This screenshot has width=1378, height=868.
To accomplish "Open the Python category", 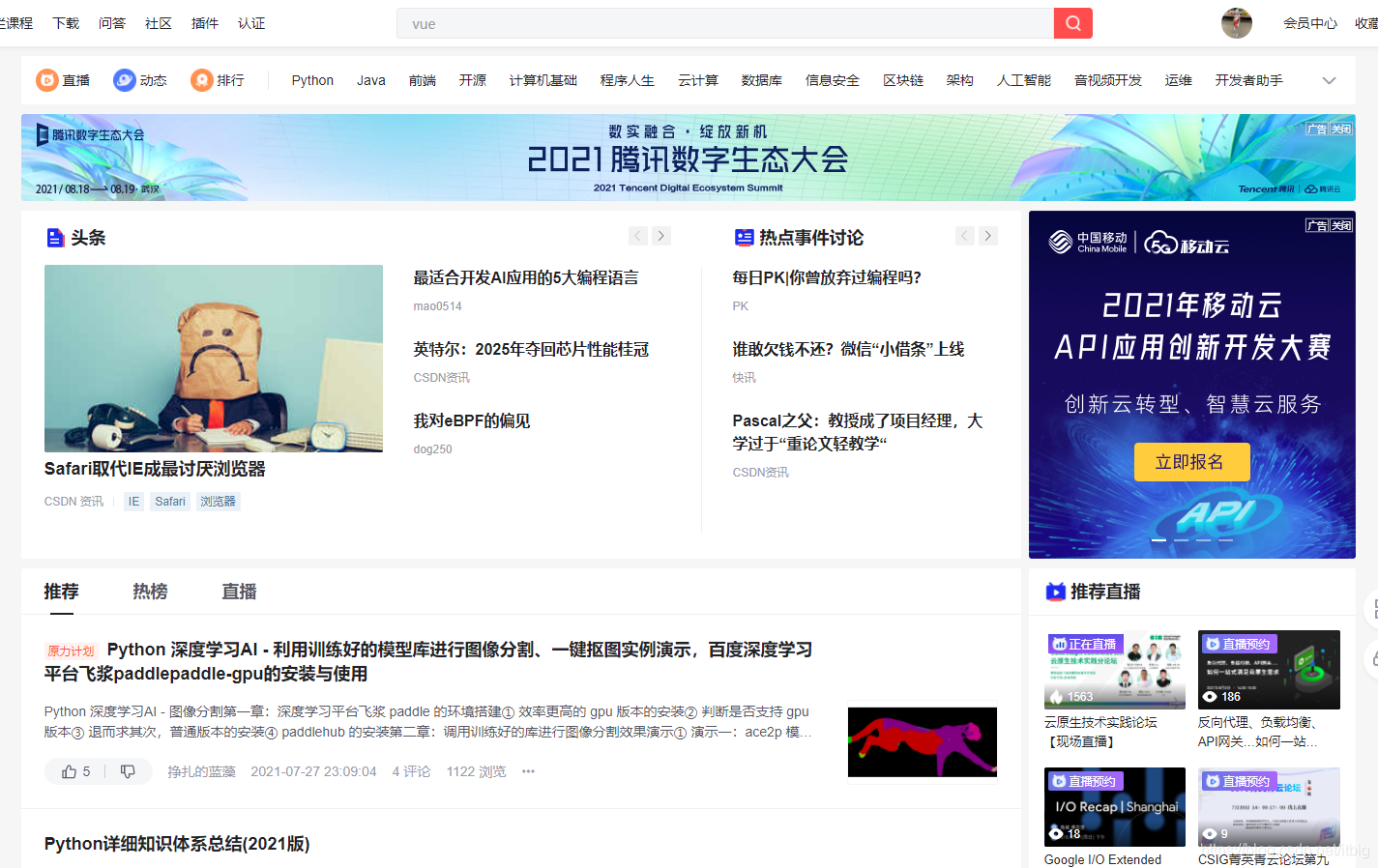I will point(312,80).
